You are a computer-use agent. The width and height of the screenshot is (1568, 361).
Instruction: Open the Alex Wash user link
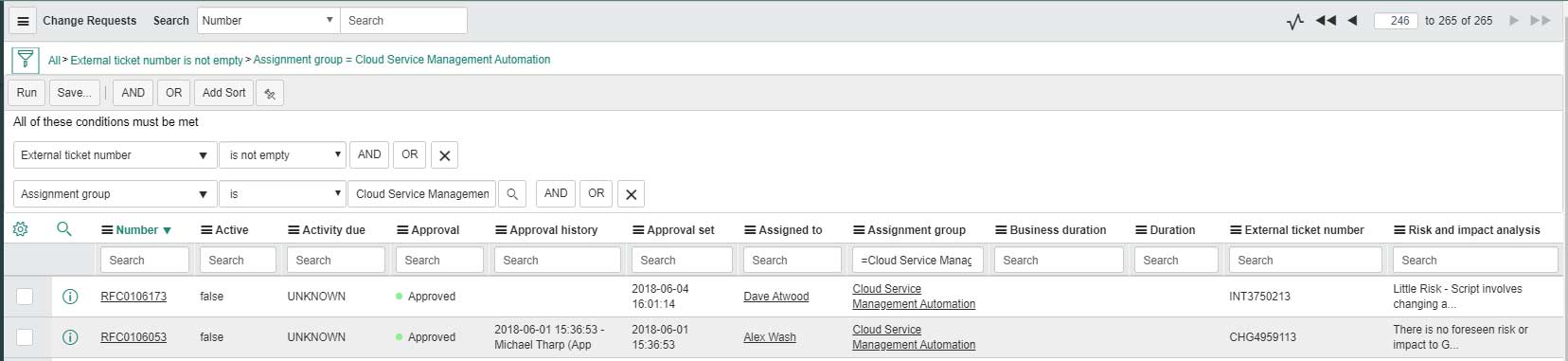tap(770, 337)
